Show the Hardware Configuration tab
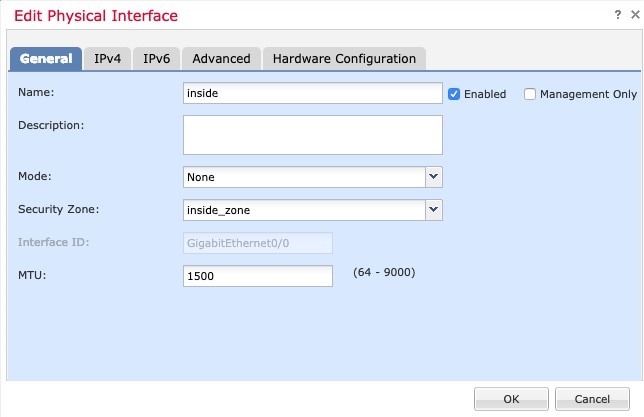The image size is (644, 417). tap(344, 58)
